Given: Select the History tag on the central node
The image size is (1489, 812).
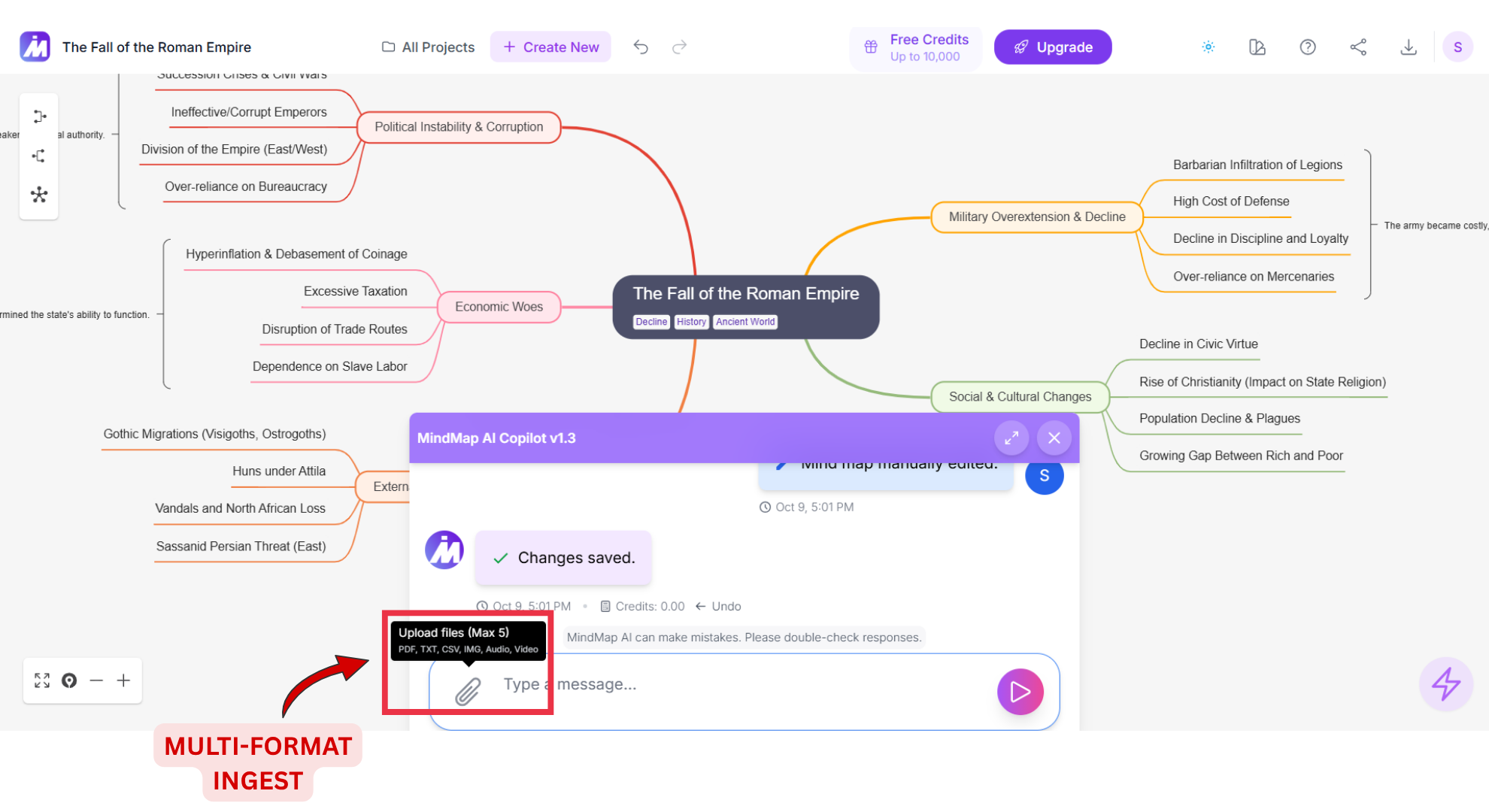Looking at the screenshot, I should [x=691, y=322].
